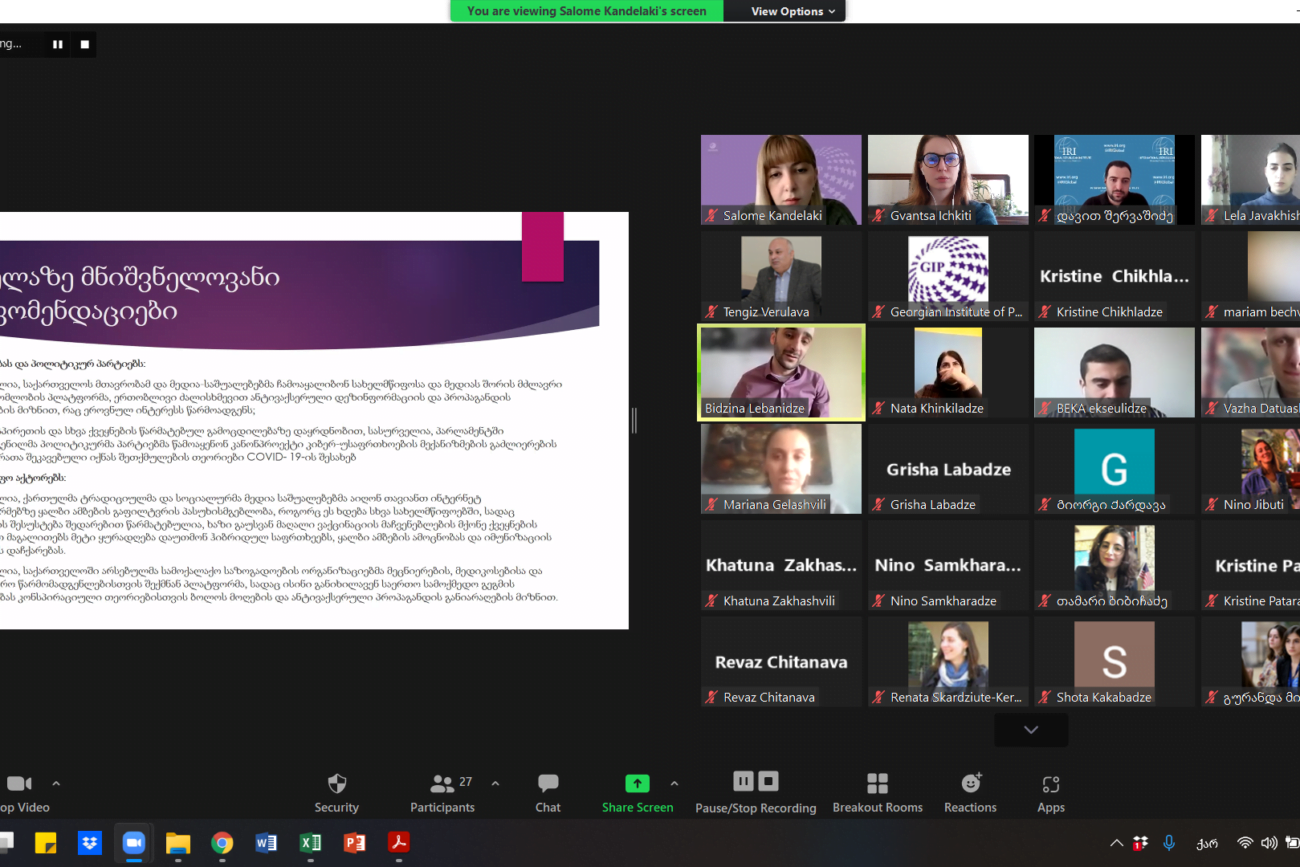Screen dimensions: 1300x867
Task: Expand the arrow next to Participants
Action: 495,784
